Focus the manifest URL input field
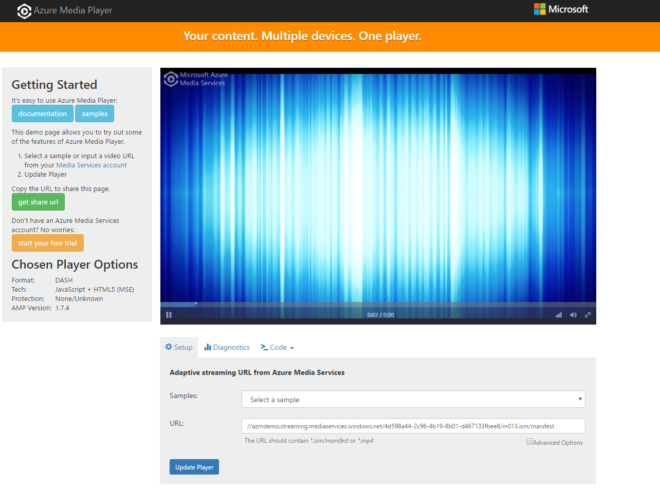Viewport: 660px width, 491px height. [x=413, y=426]
